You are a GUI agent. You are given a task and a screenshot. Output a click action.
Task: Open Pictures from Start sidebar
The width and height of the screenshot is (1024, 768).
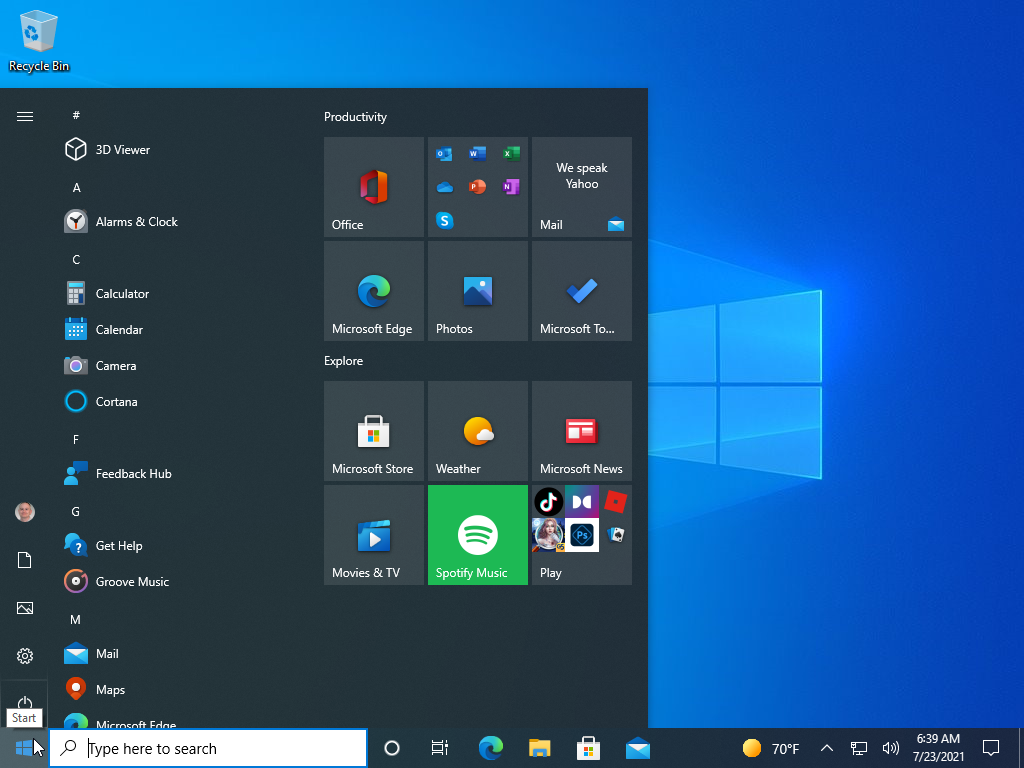tap(25, 608)
